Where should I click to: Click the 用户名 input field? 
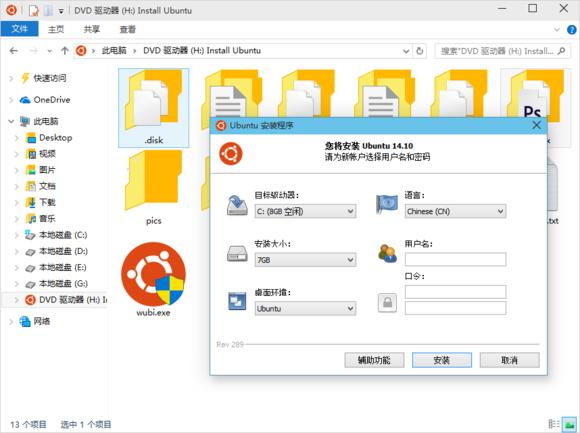click(x=455, y=259)
